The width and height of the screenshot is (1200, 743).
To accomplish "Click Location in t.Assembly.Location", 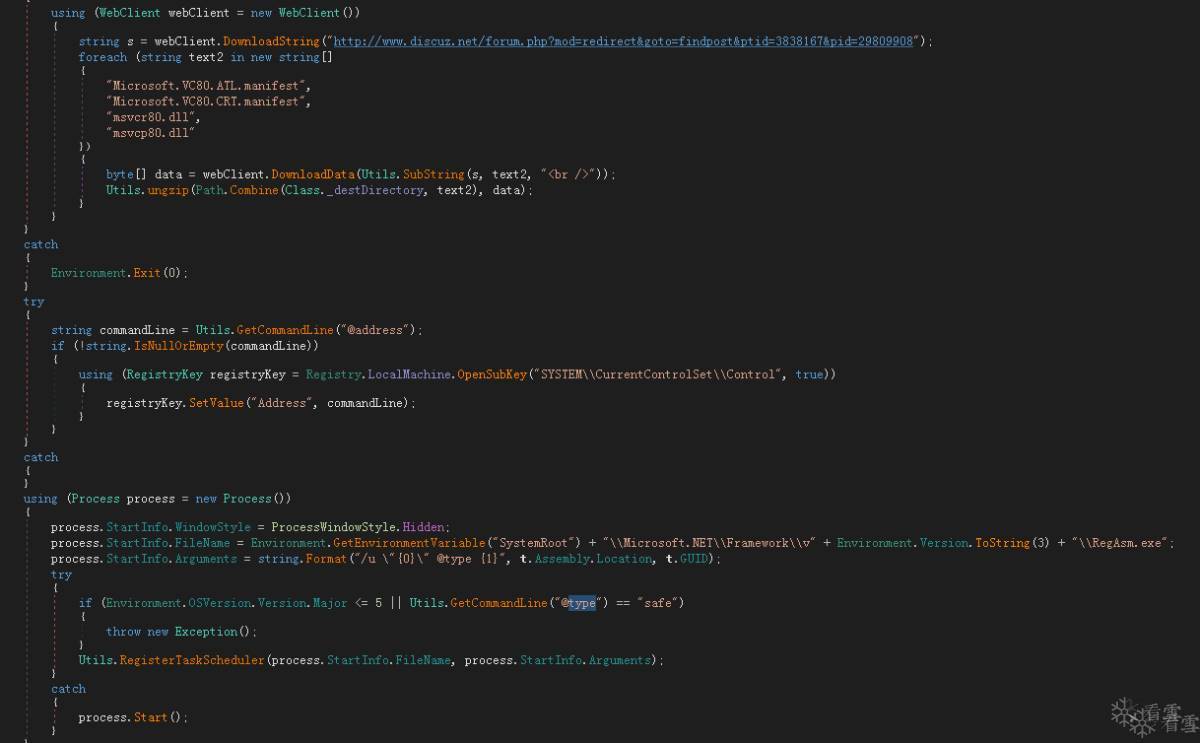I will [624, 559].
